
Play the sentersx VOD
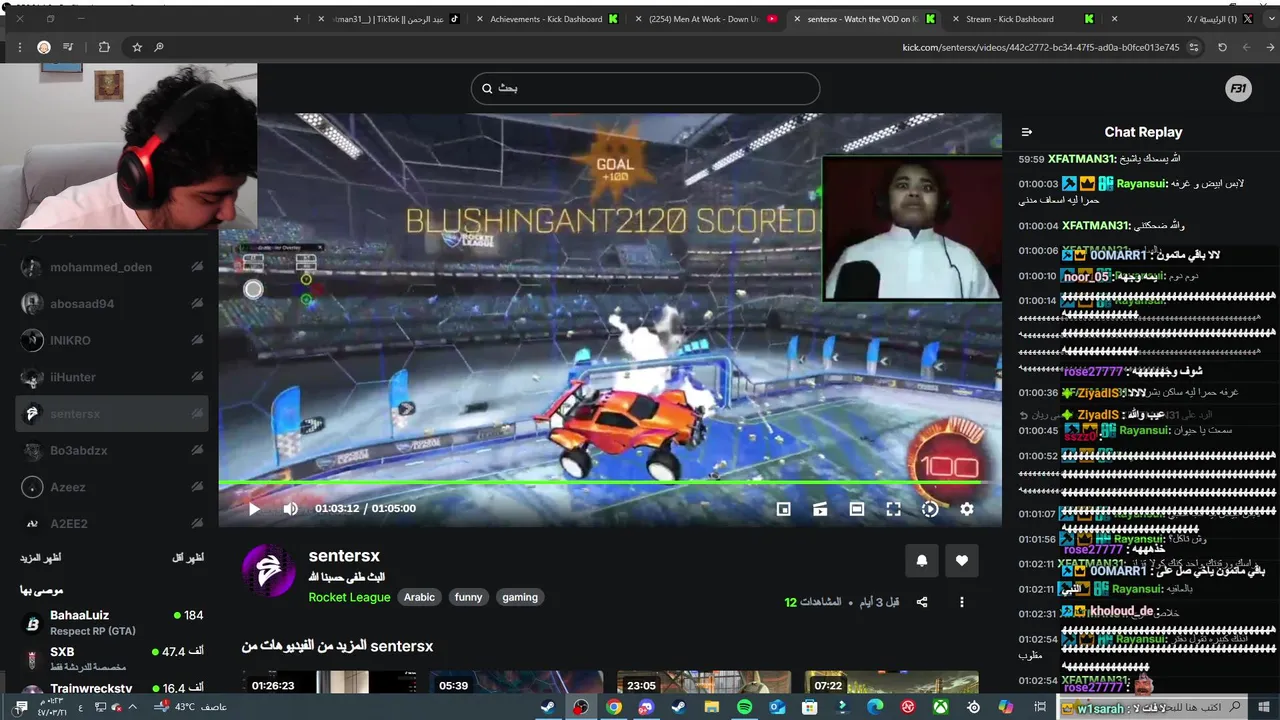[x=254, y=509]
